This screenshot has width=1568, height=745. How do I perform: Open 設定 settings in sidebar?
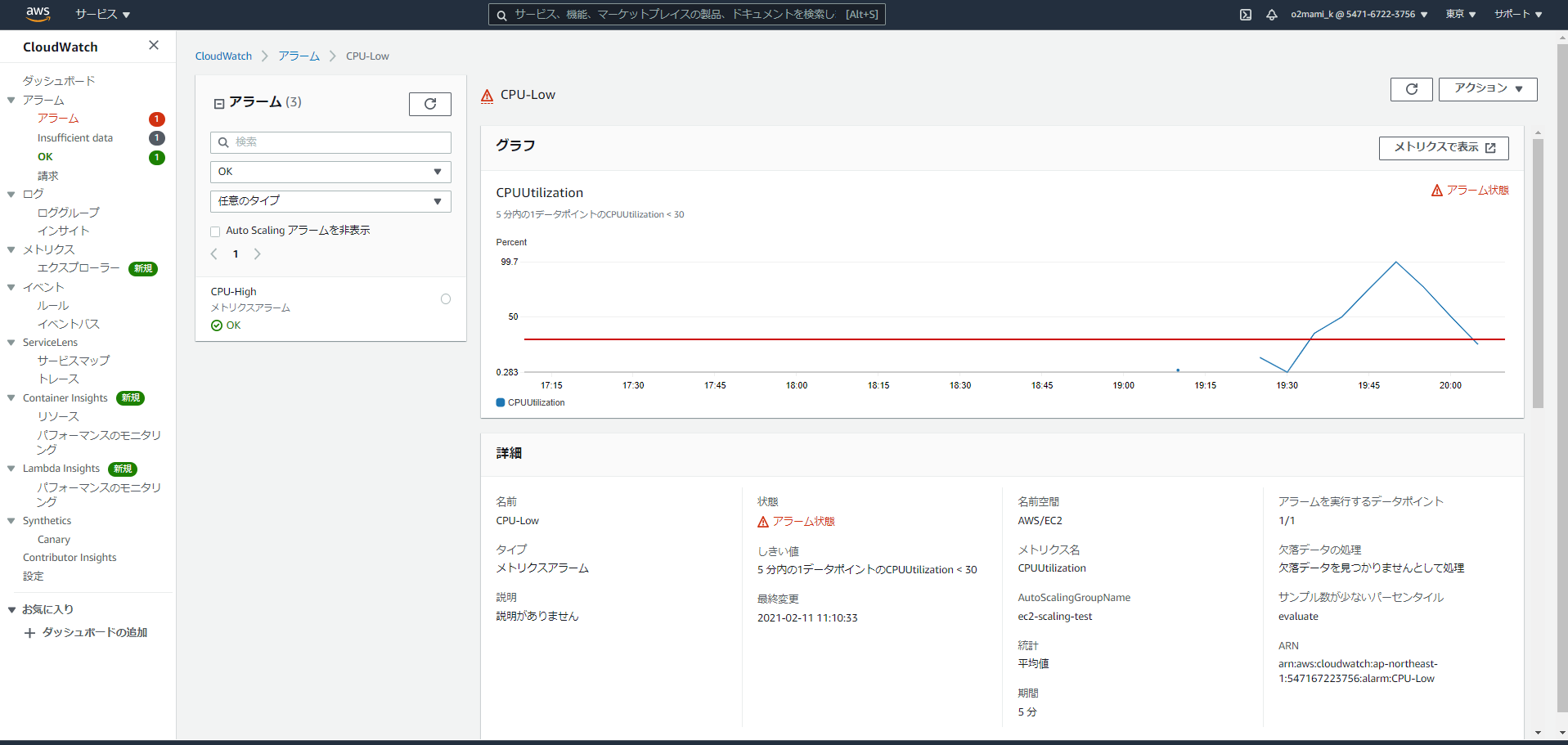pos(34,577)
